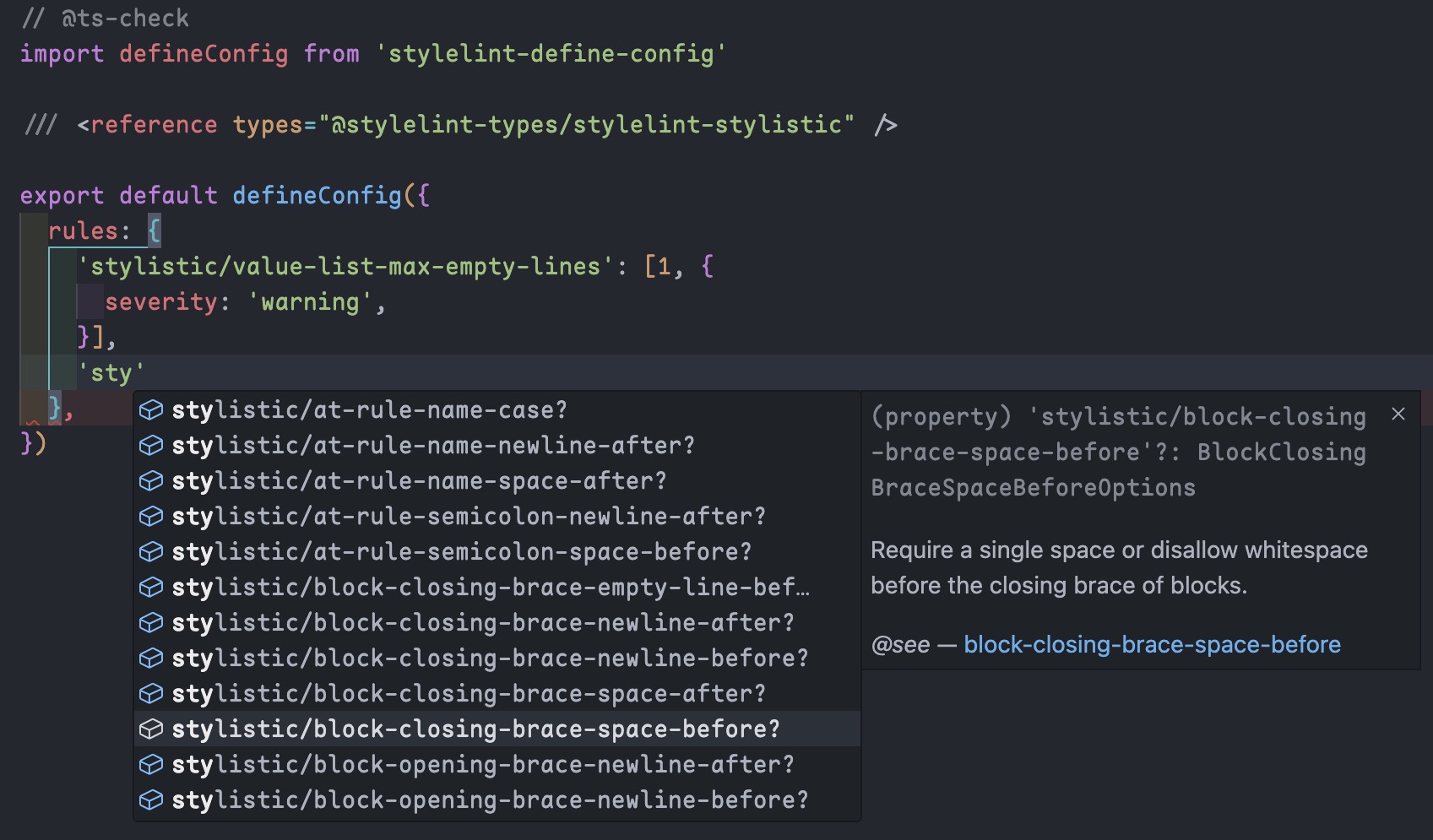The width and height of the screenshot is (1433, 840).
Task: Click the cube icon beside stylistic/at-rule-semicolon-space-before
Action: pyautogui.click(x=151, y=552)
